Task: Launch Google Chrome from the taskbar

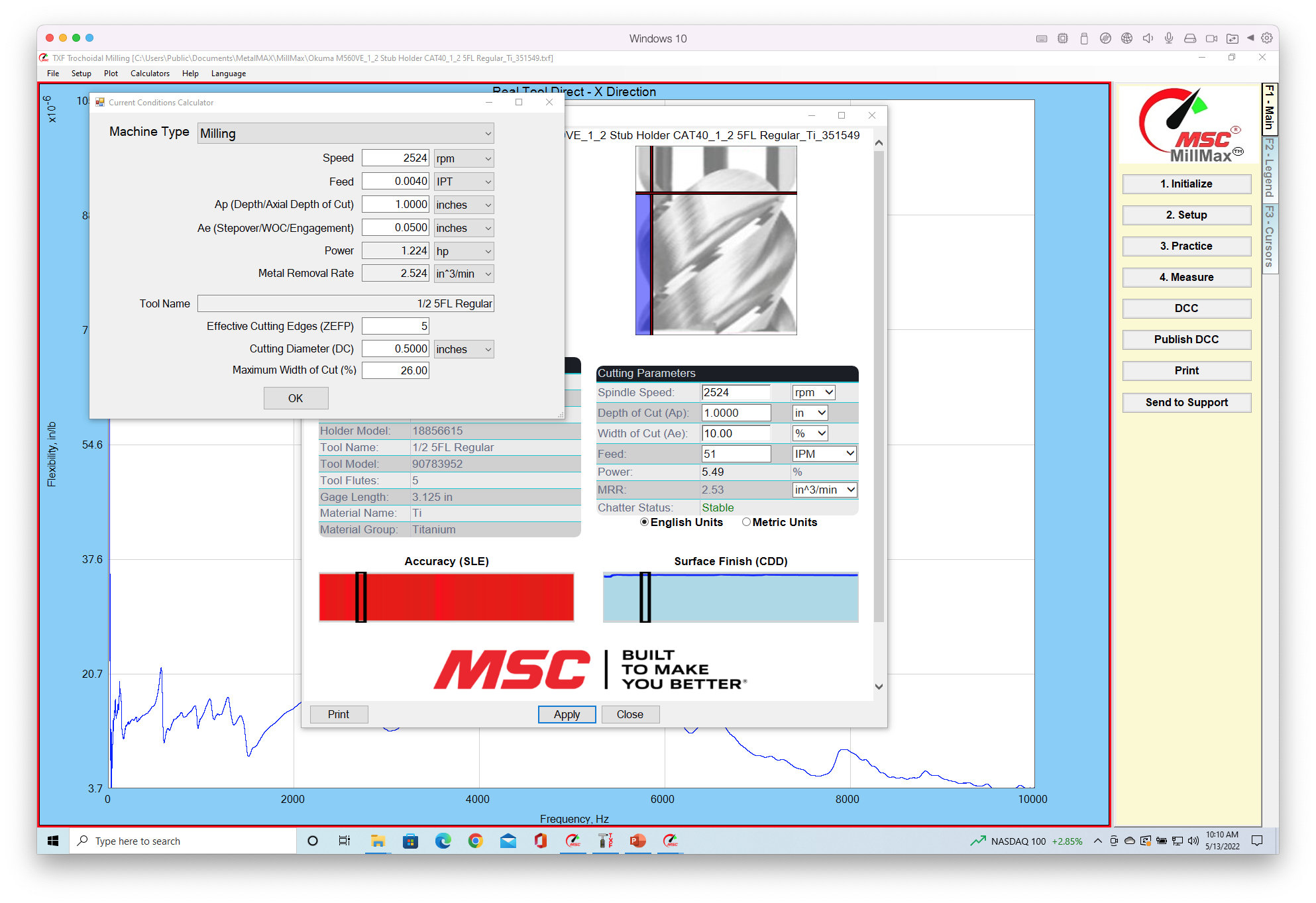Action: (475, 841)
